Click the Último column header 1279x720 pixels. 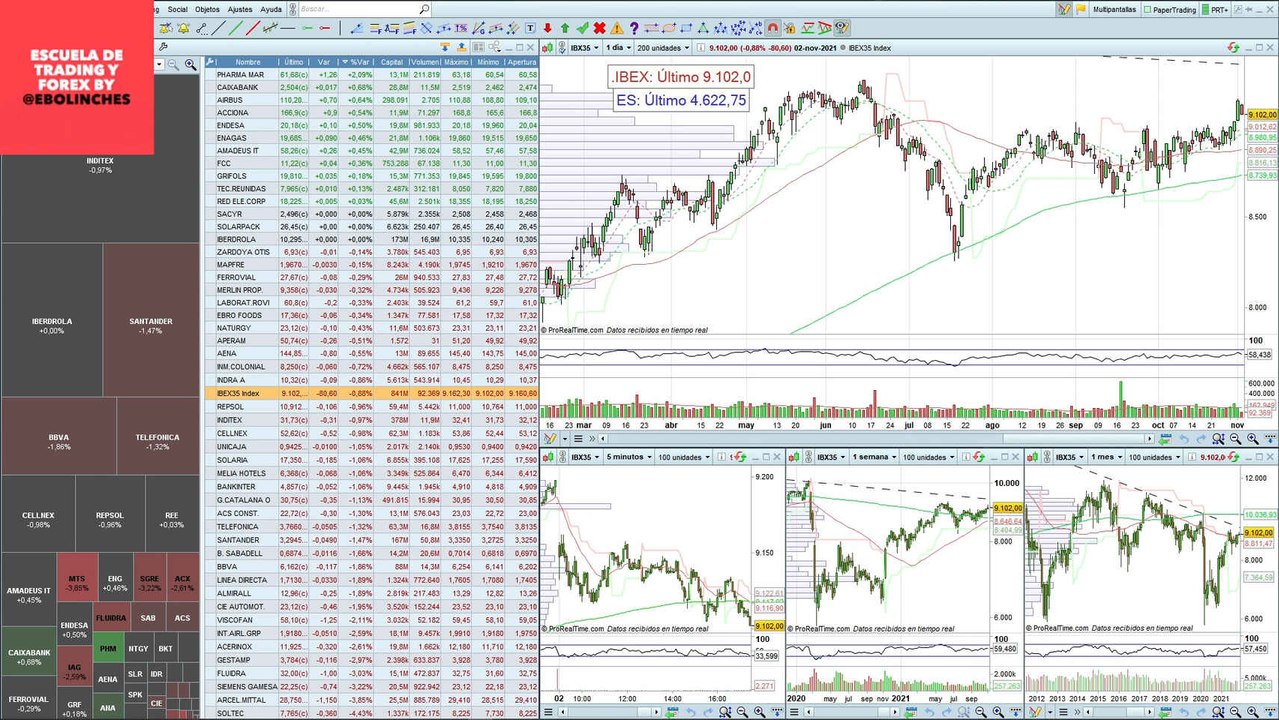coord(293,61)
